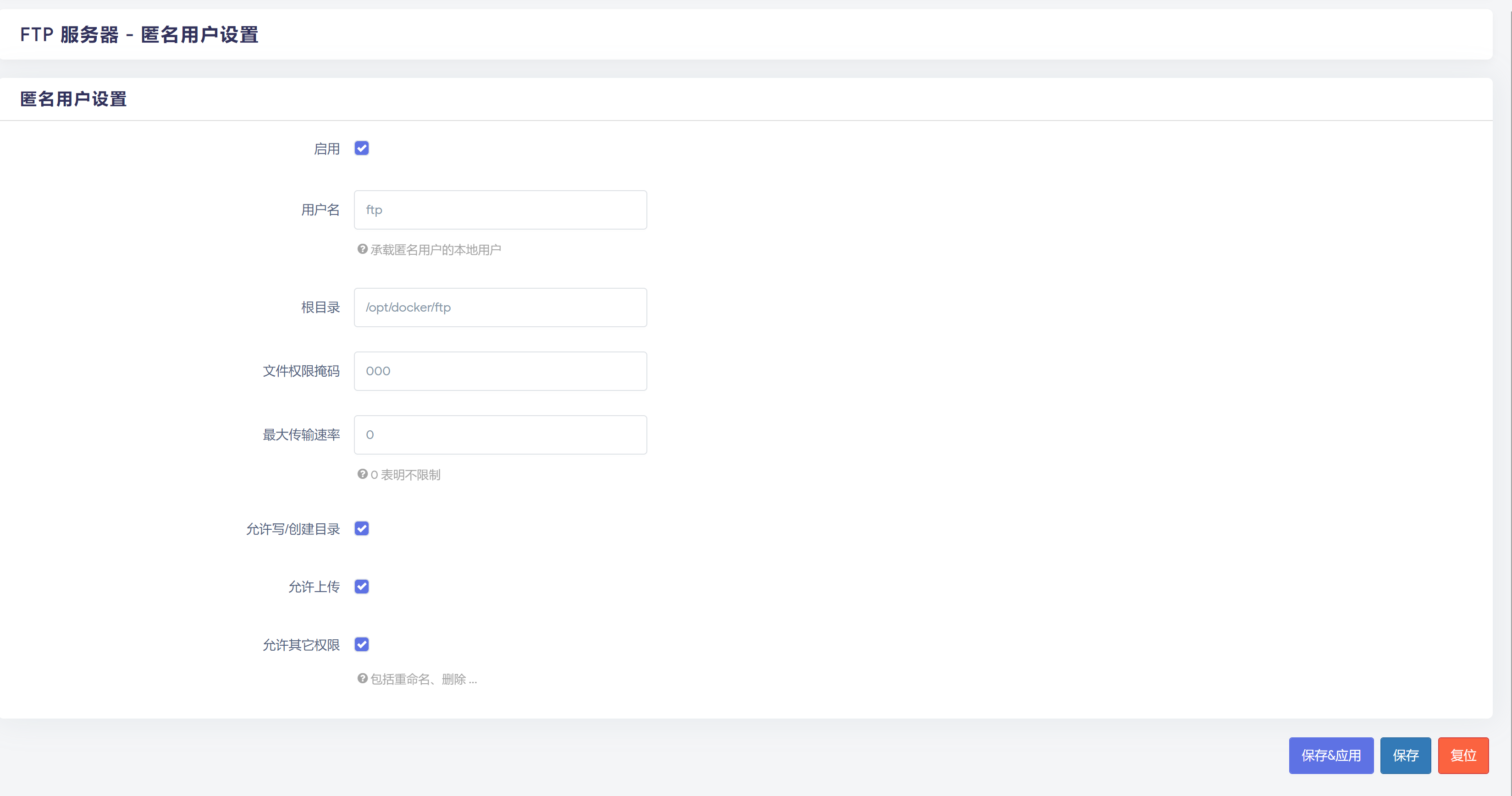
Task: Select the 最大传输速率 input field
Action: 500,435
